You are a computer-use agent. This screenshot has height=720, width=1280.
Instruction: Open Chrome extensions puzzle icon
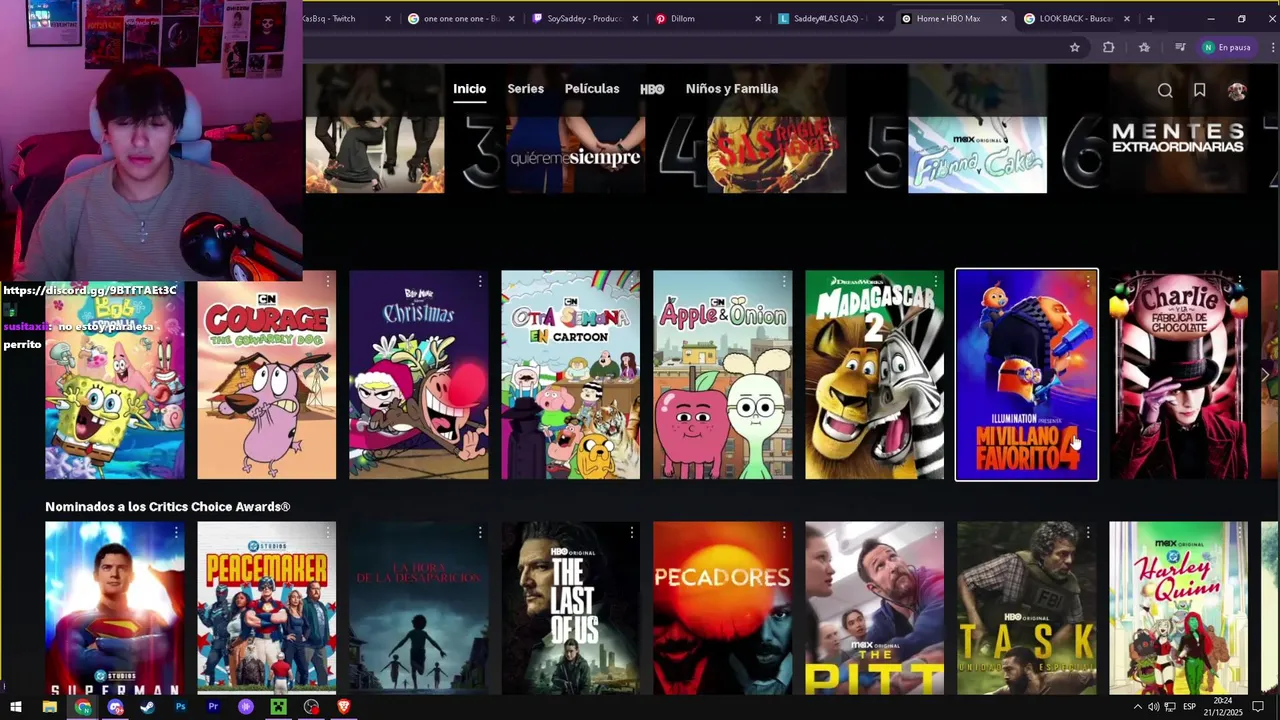click(1108, 47)
